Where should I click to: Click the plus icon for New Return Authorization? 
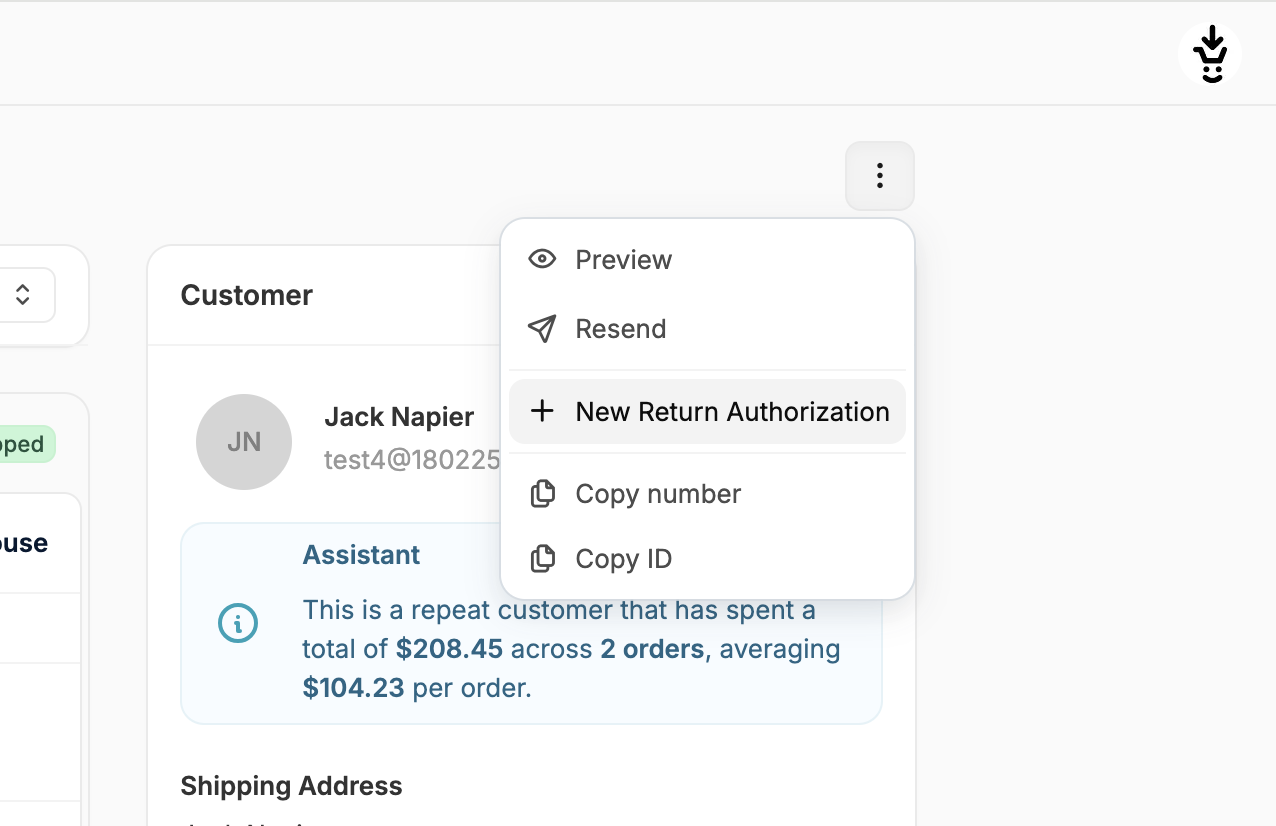[542, 411]
